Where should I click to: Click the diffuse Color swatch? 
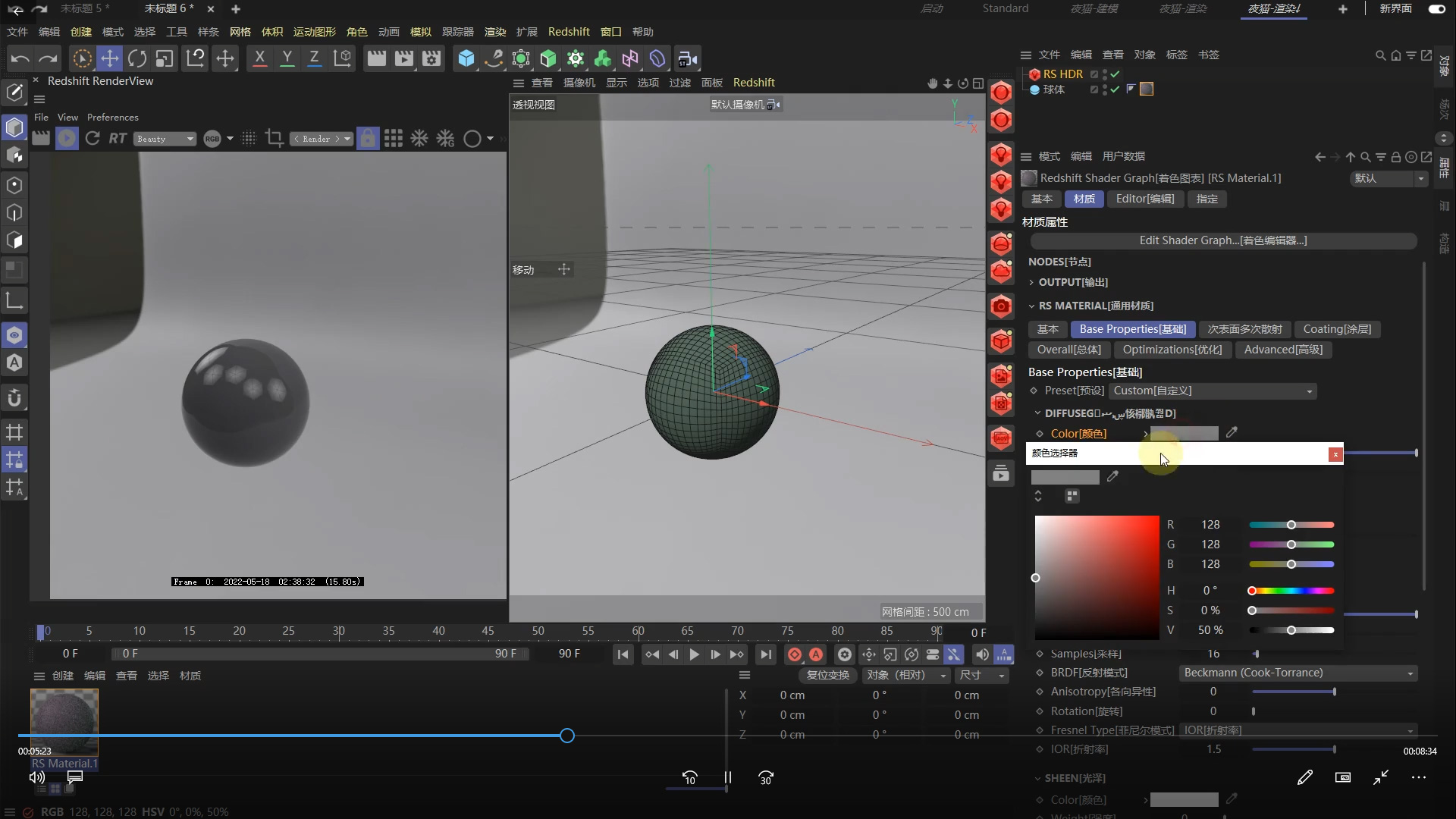point(1184,433)
